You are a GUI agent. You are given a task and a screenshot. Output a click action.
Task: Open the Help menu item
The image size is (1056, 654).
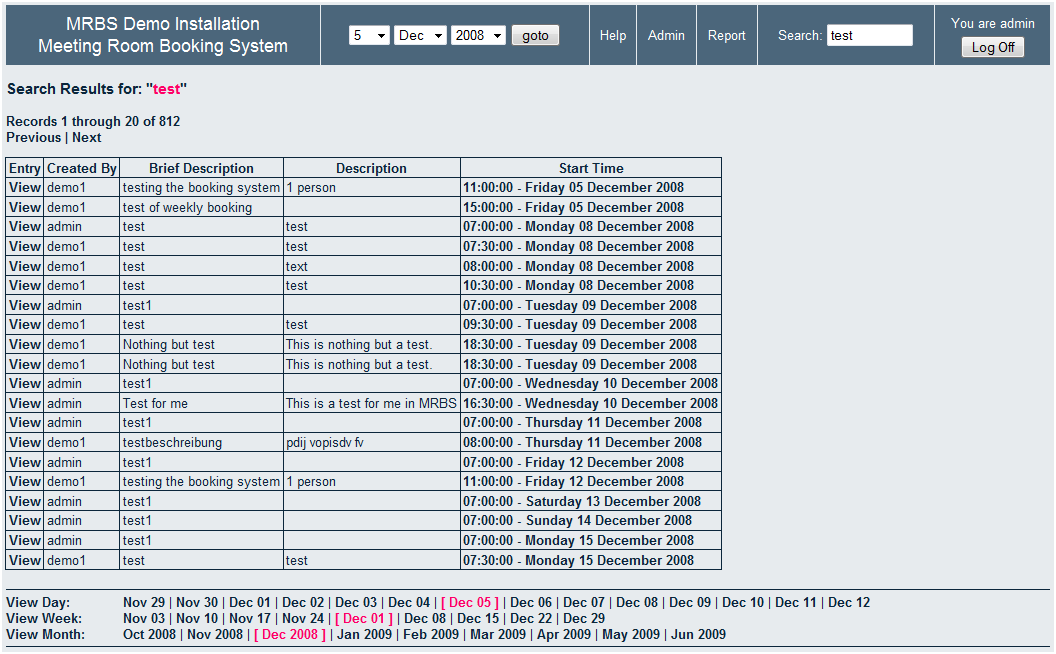613,35
